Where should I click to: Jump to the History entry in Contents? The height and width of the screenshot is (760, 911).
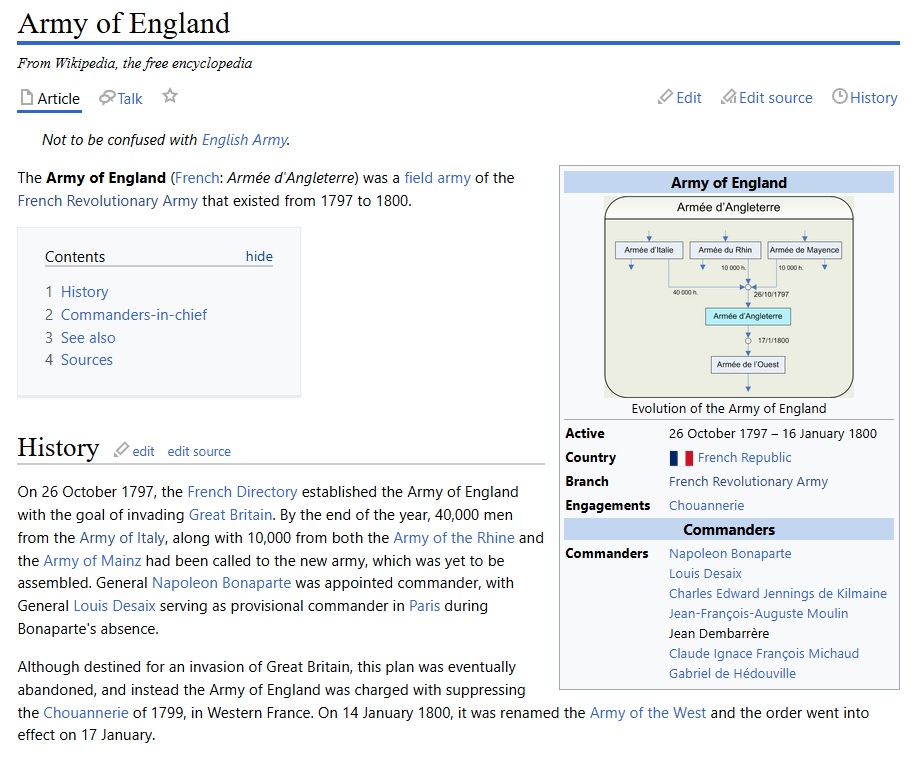click(x=84, y=292)
